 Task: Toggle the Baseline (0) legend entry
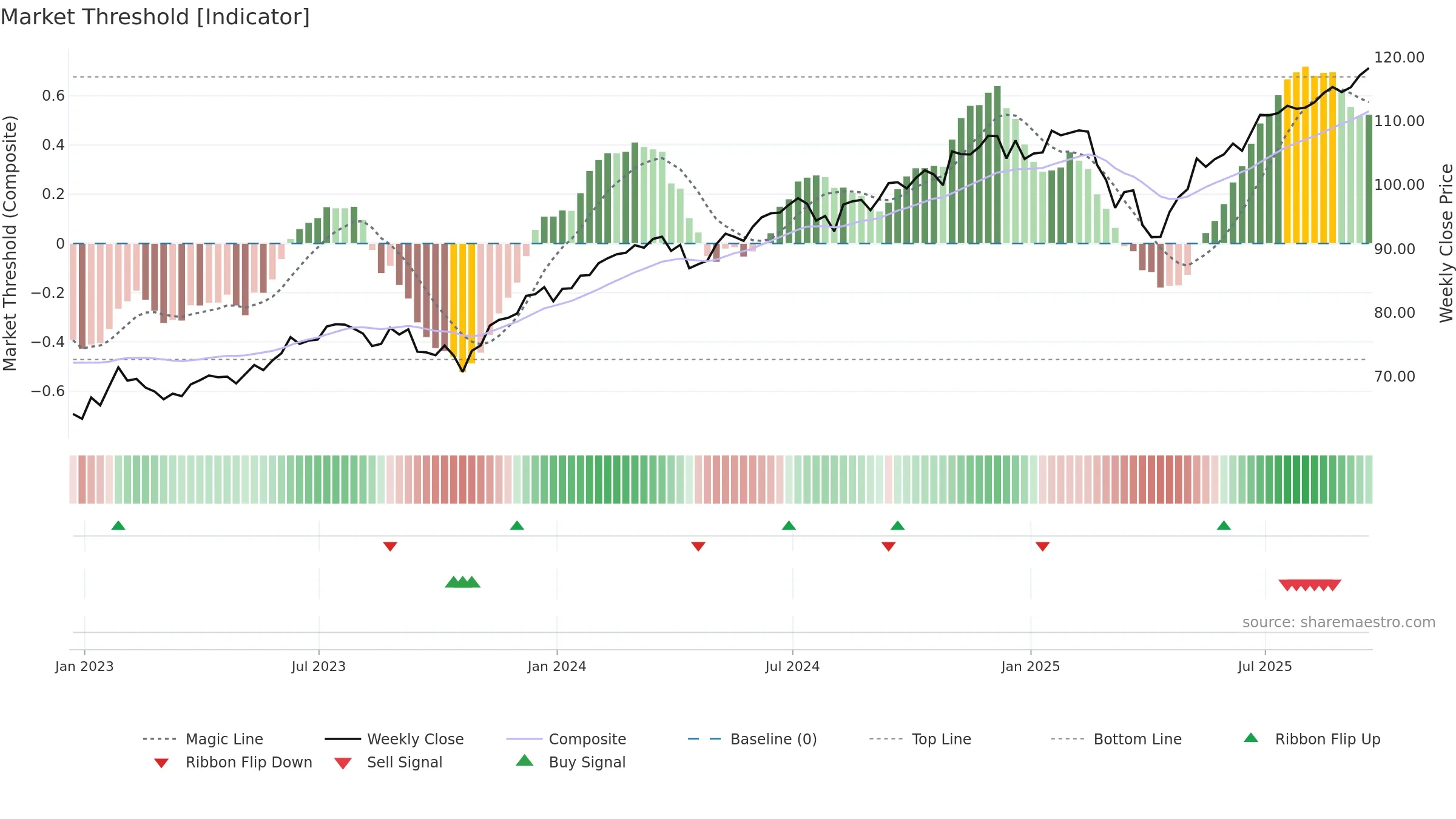[752, 739]
